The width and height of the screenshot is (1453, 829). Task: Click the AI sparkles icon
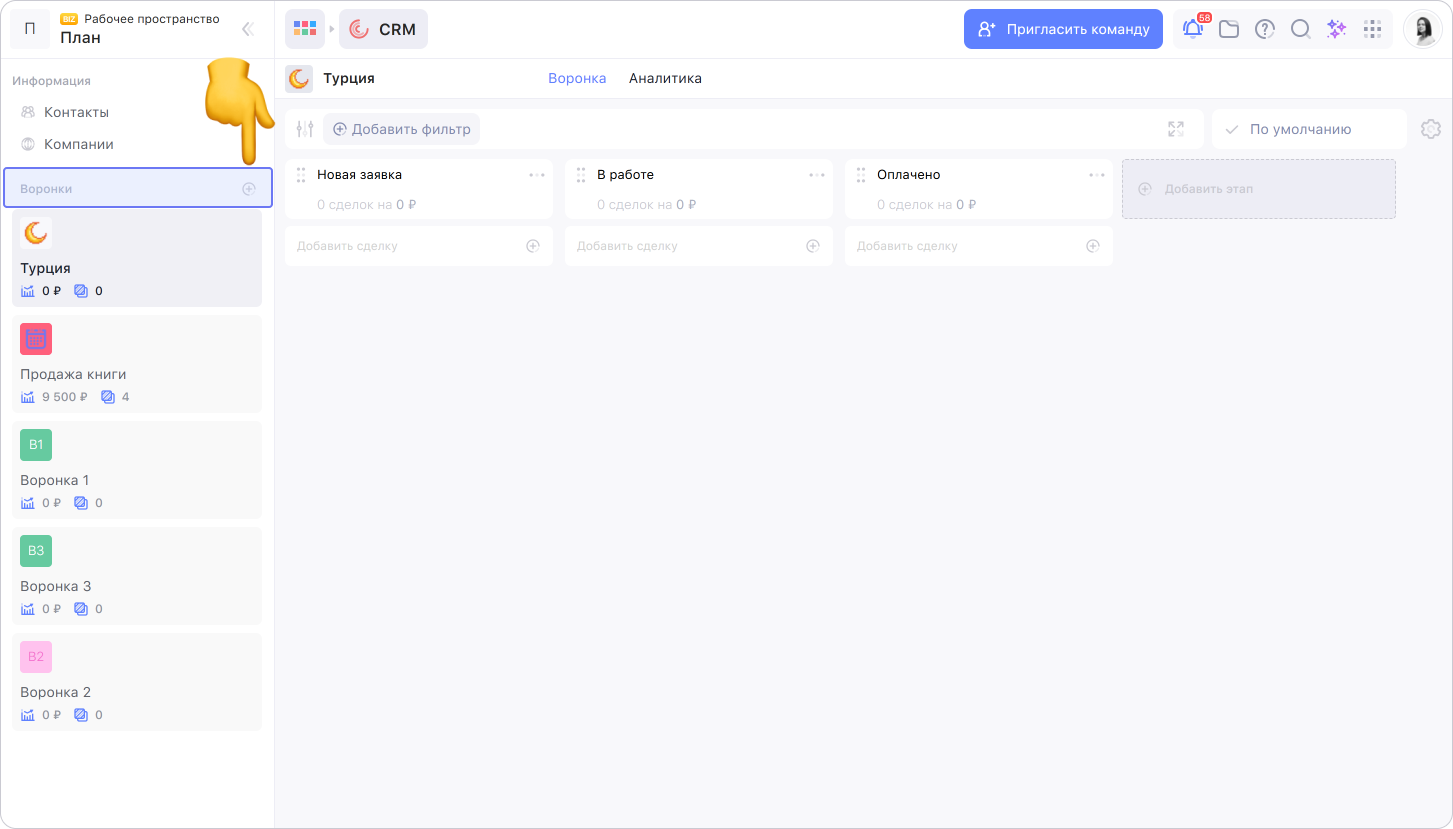pos(1336,29)
